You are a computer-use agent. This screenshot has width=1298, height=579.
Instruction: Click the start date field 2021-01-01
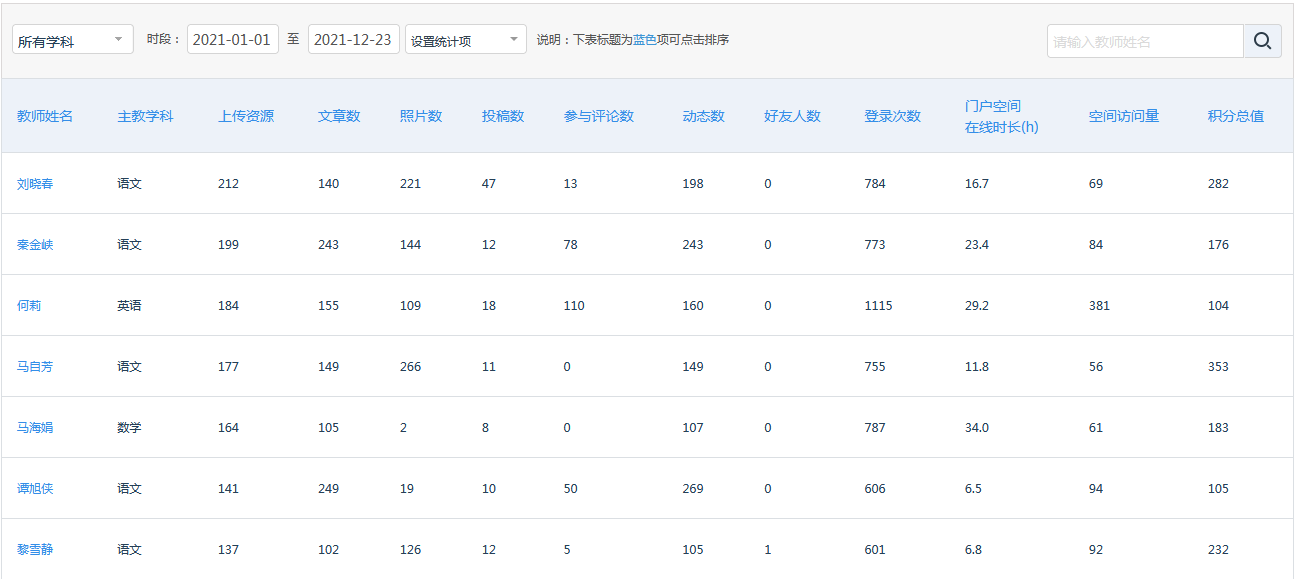tap(232, 39)
